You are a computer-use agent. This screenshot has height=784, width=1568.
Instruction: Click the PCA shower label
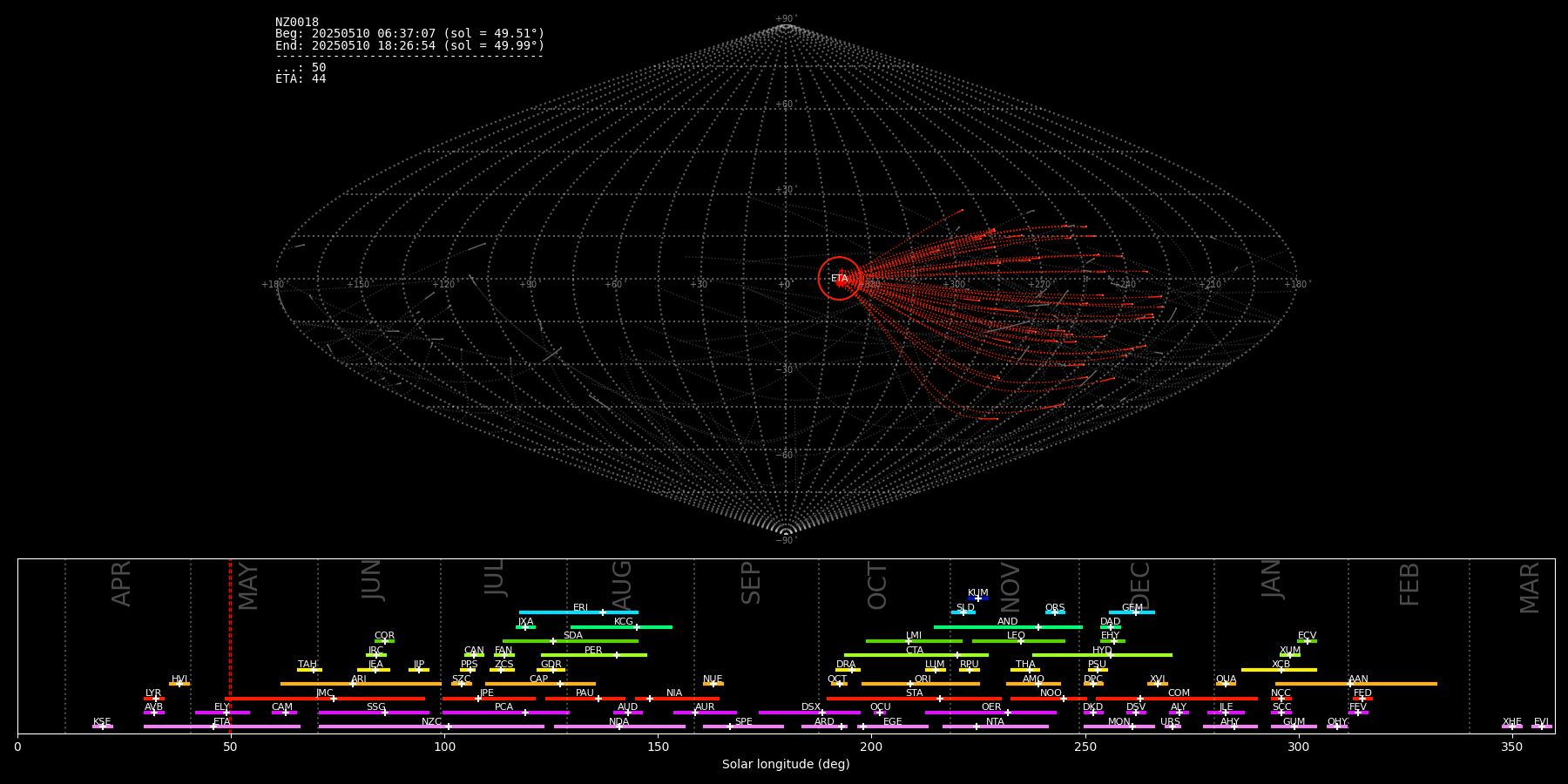pos(504,707)
